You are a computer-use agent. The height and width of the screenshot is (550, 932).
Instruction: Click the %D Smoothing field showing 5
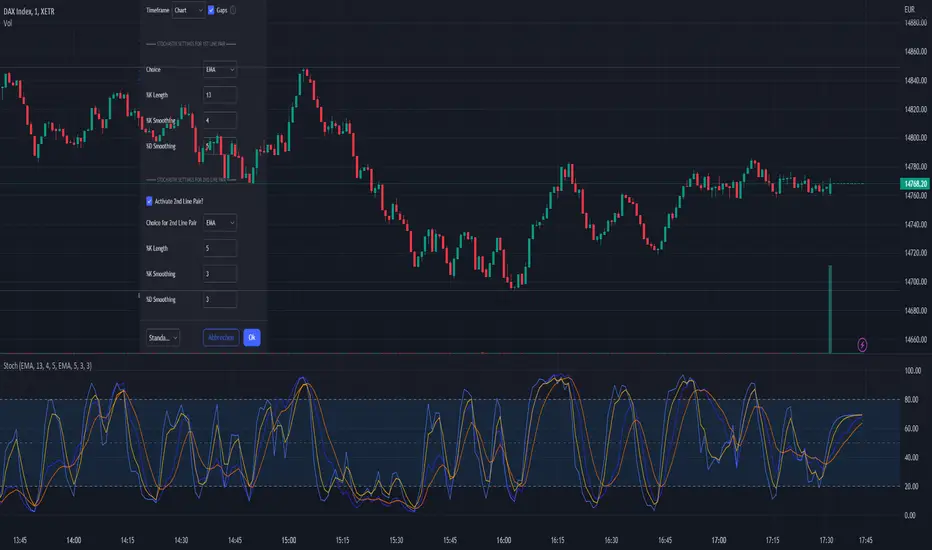pyautogui.click(x=220, y=146)
